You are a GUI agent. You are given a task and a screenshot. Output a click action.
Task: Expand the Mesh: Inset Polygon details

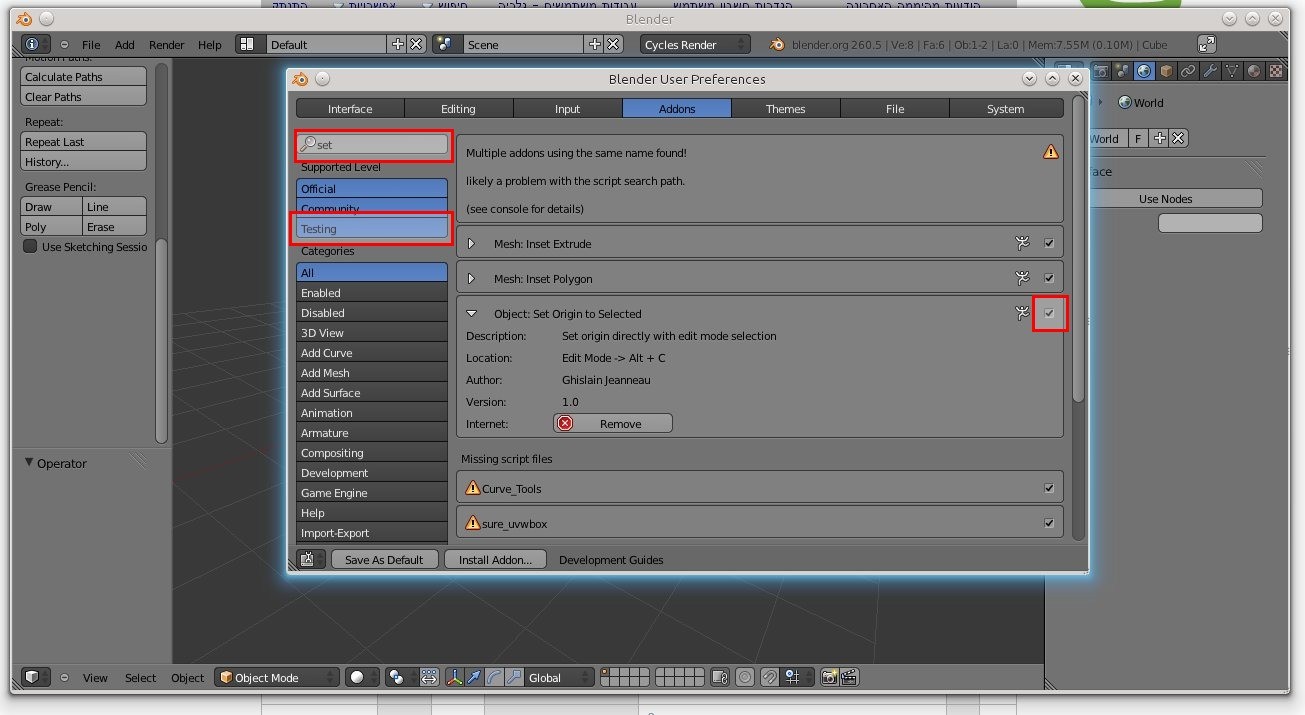point(471,279)
